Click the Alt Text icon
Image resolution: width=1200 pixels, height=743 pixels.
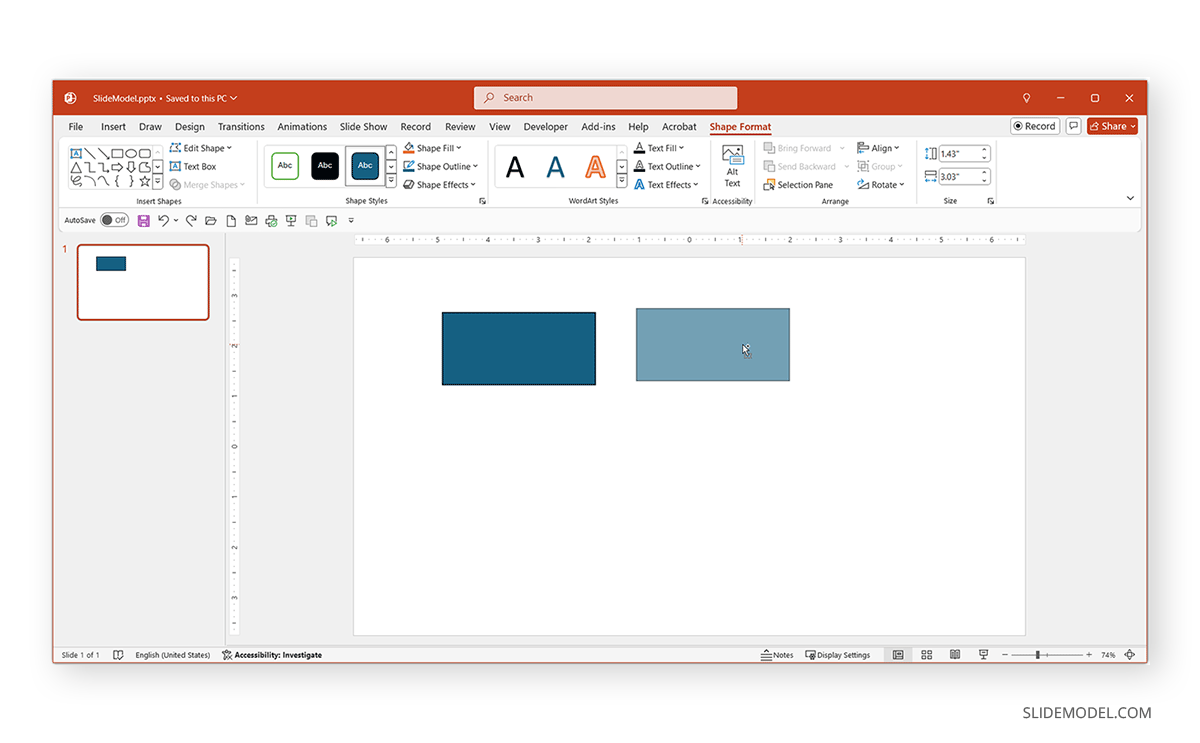click(x=732, y=166)
